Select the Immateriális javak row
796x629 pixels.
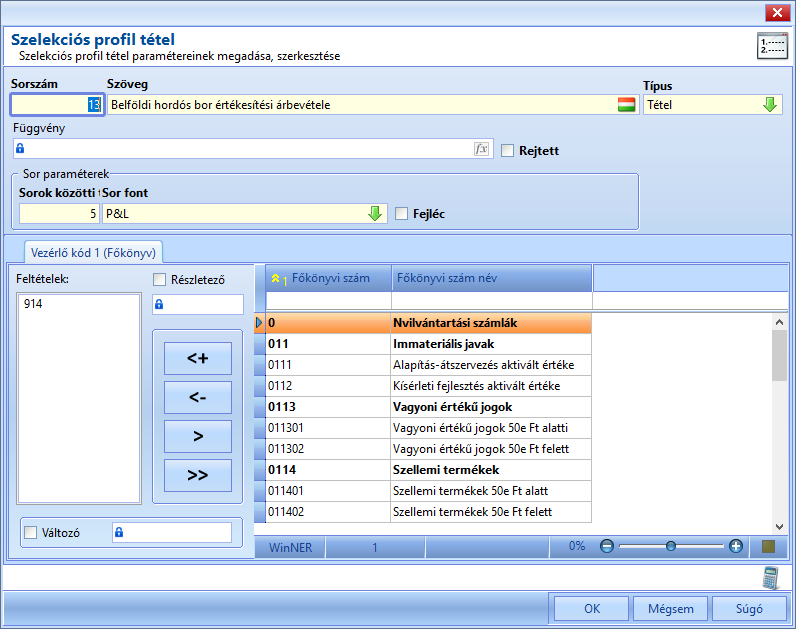click(x=423, y=344)
